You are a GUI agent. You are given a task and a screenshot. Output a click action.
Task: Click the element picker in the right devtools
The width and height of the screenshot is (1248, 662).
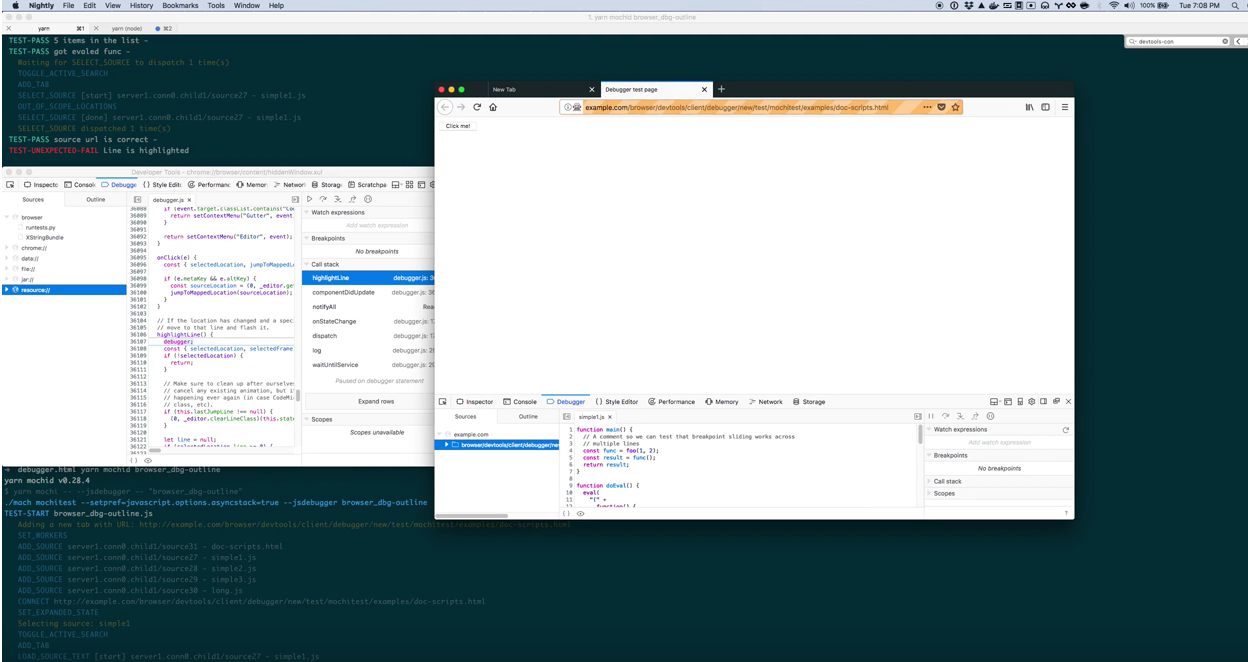443,401
